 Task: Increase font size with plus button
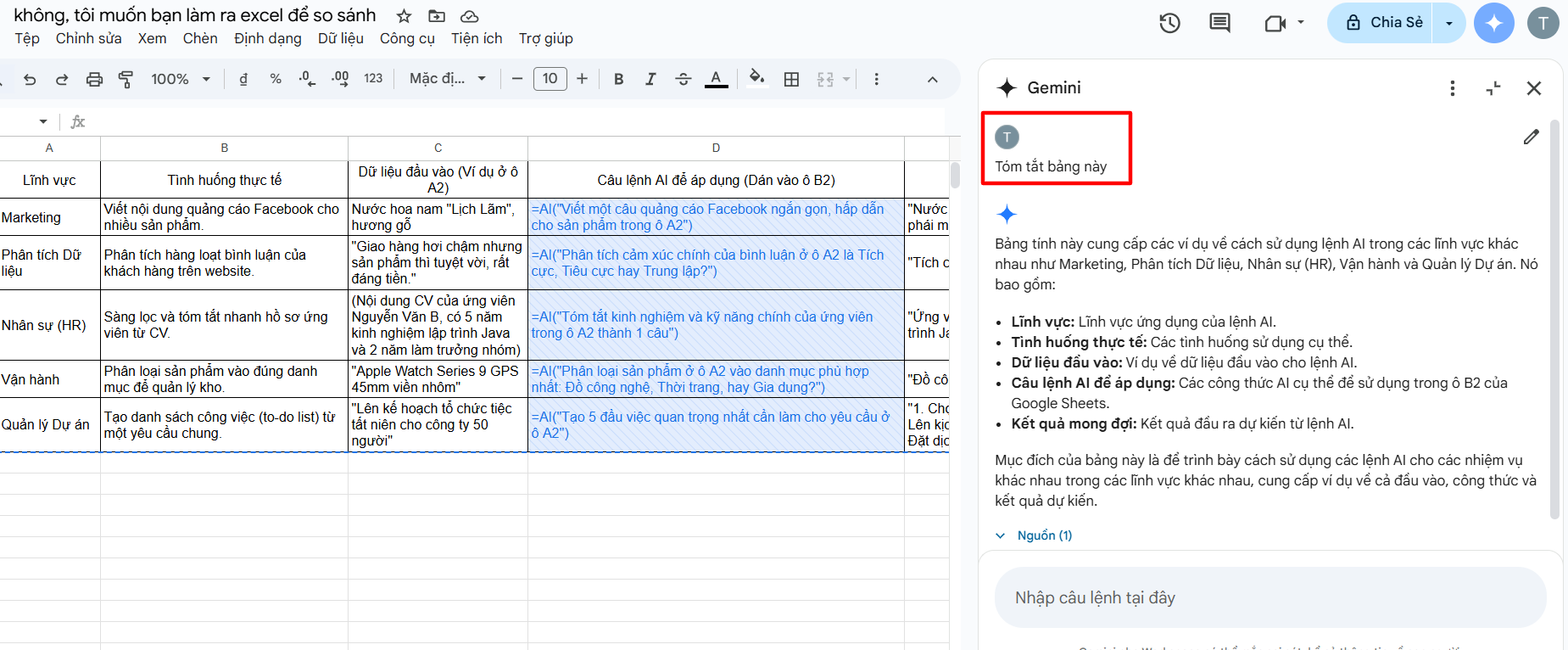tap(582, 79)
